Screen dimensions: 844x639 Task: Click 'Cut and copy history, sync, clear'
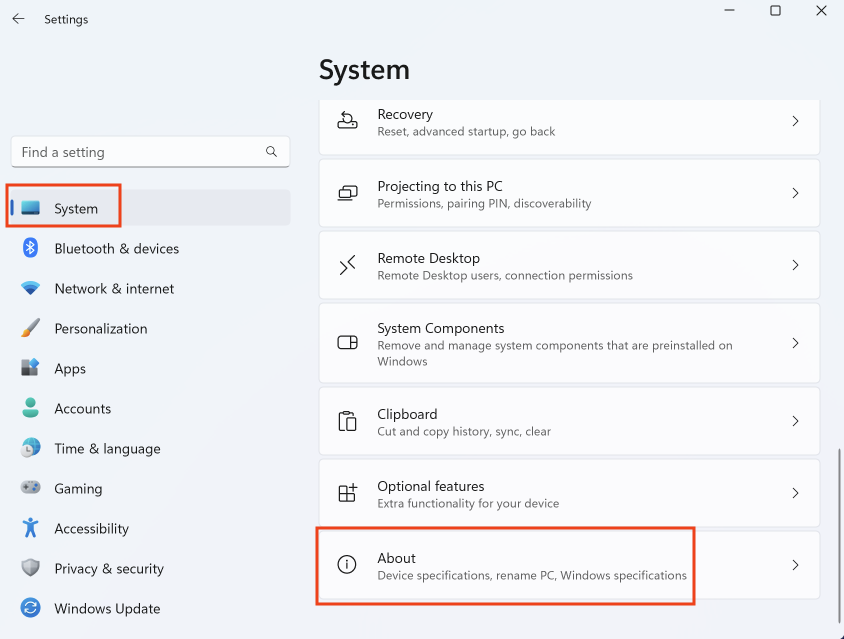[x=464, y=431]
